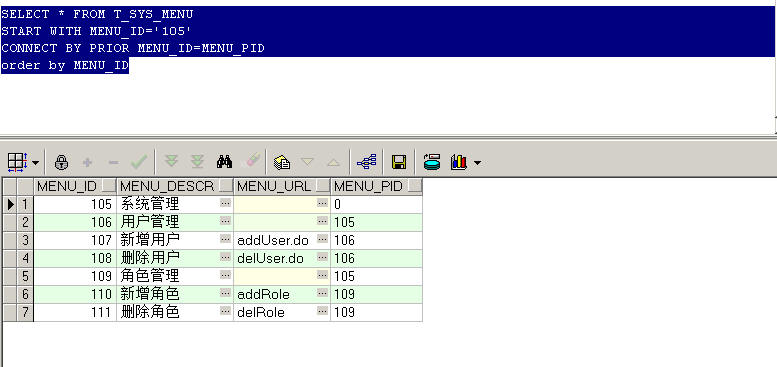Save results with the floppy disk icon
Image resolution: width=777 pixels, height=367 pixels.
tap(399, 162)
